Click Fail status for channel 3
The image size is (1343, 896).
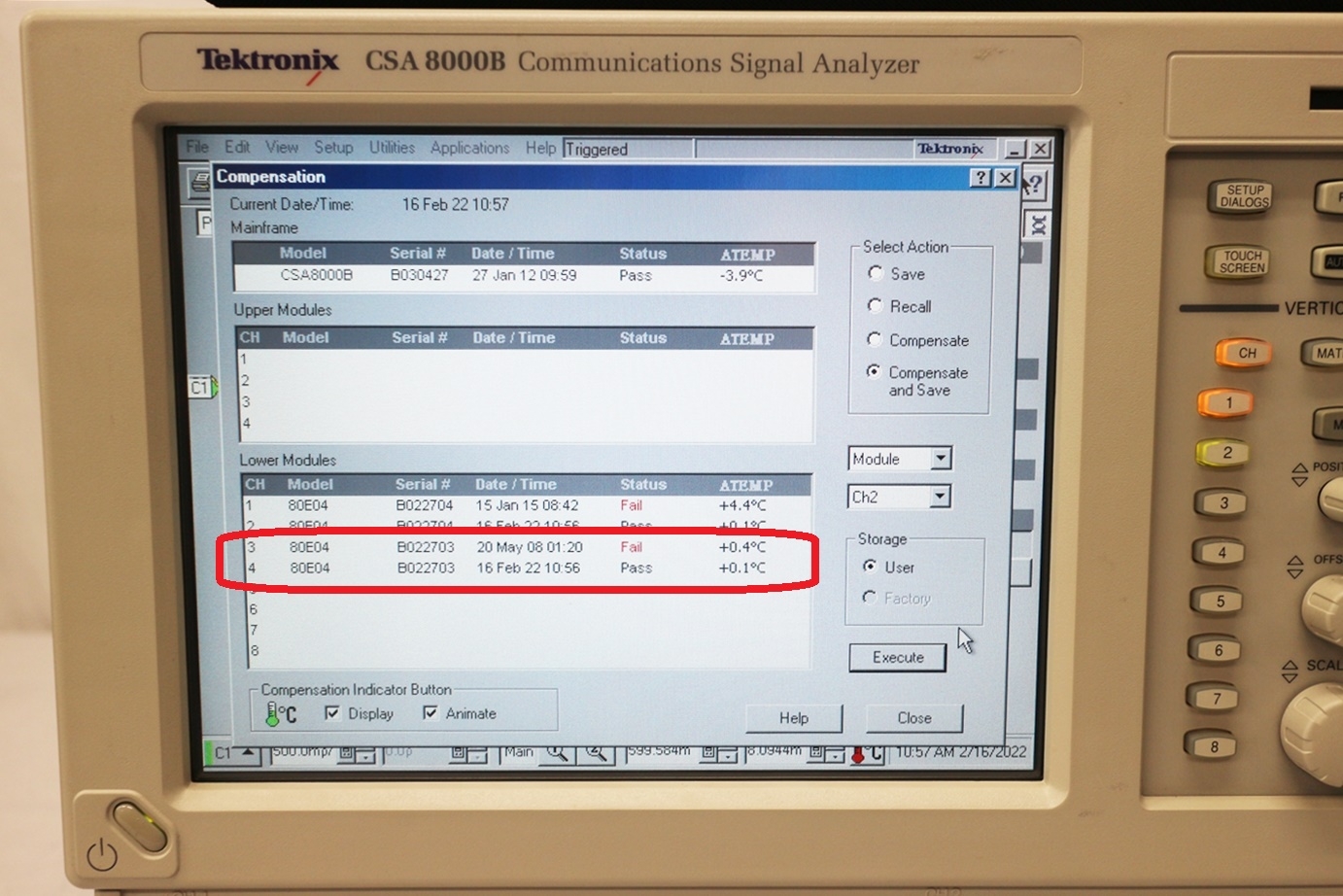(631, 547)
